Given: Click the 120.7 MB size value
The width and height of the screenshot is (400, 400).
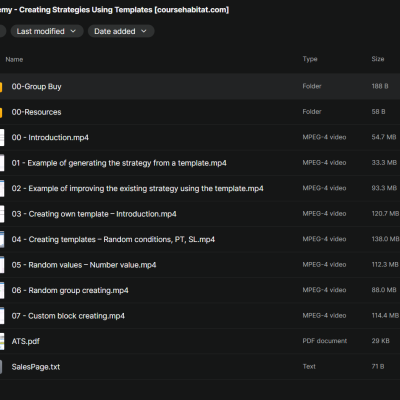Looking at the screenshot, I should coord(385,214).
